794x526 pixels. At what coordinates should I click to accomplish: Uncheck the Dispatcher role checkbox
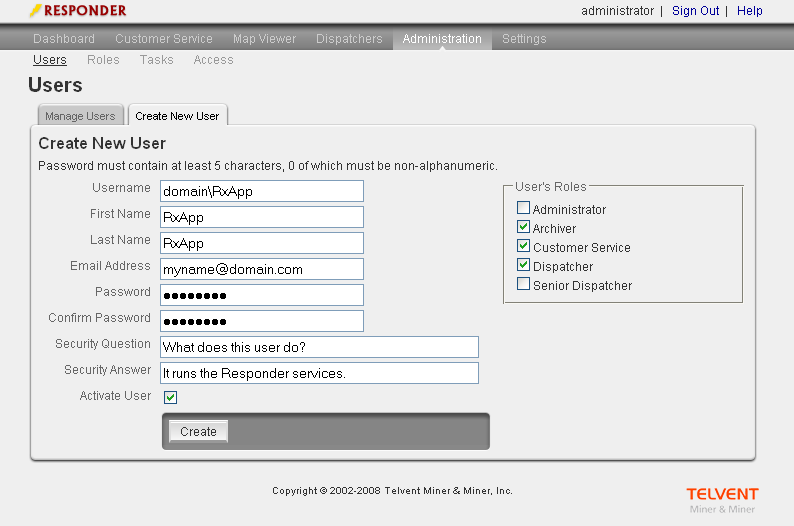point(523,265)
